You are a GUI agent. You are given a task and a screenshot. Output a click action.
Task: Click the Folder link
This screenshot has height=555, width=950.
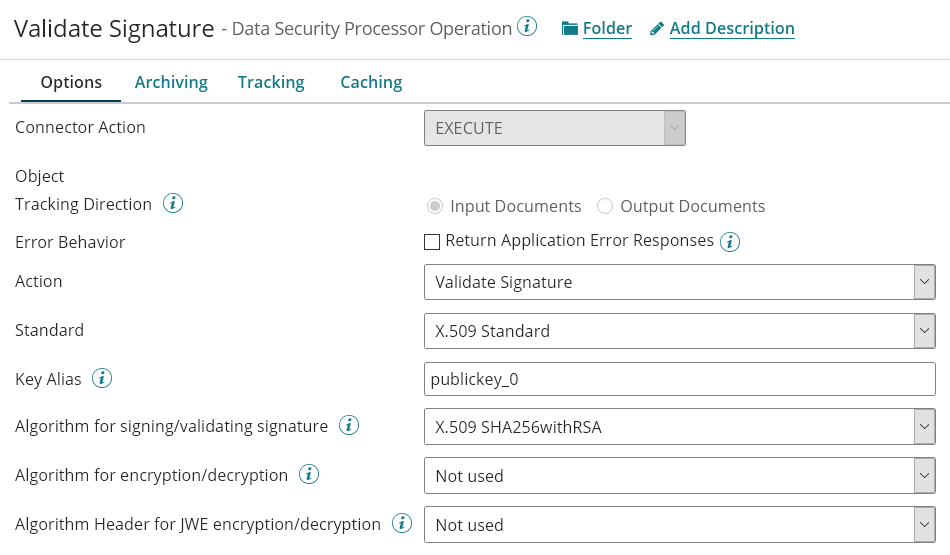[x=607, y=29]
